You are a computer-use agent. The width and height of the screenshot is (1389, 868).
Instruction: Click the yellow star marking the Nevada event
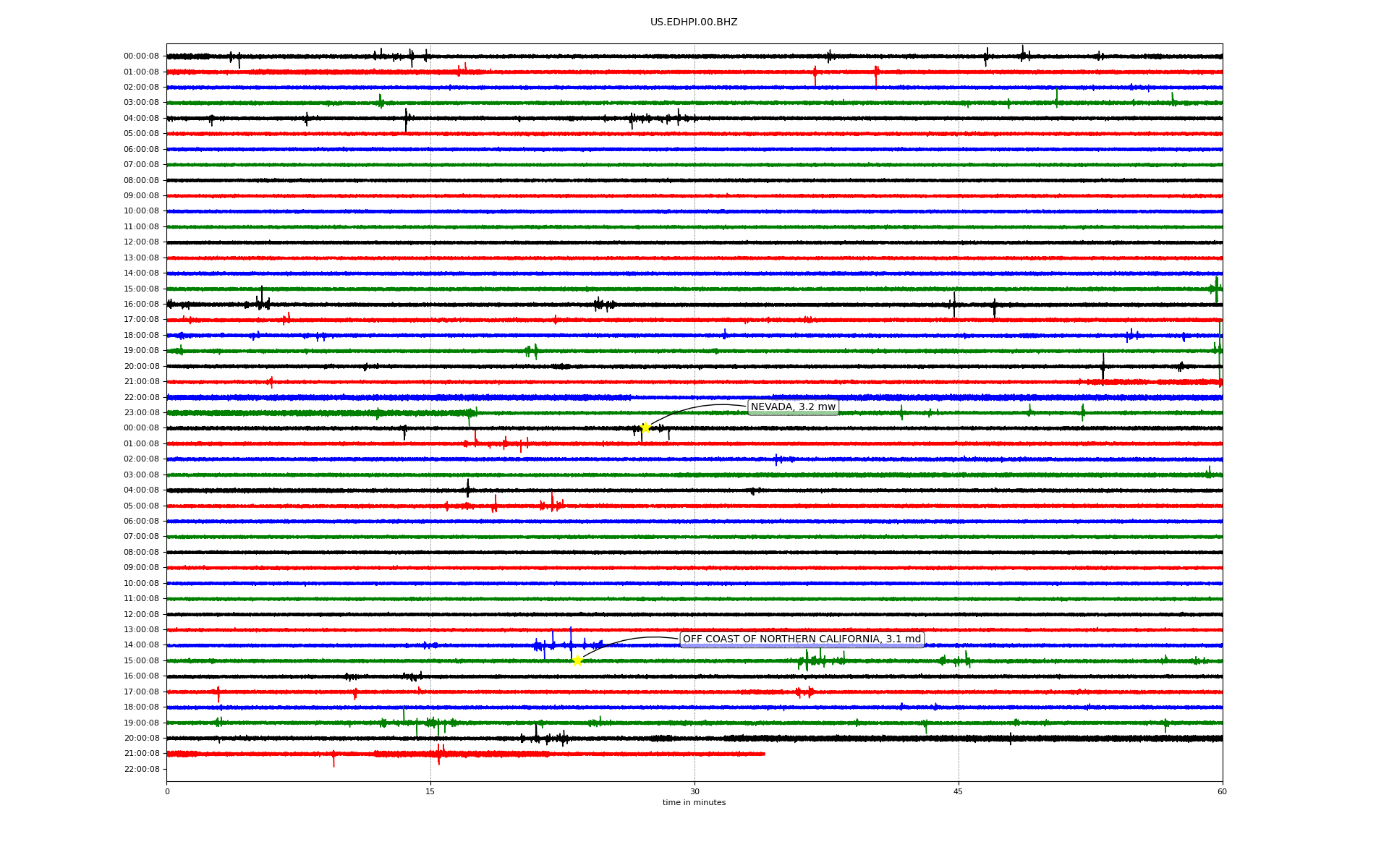645,428
